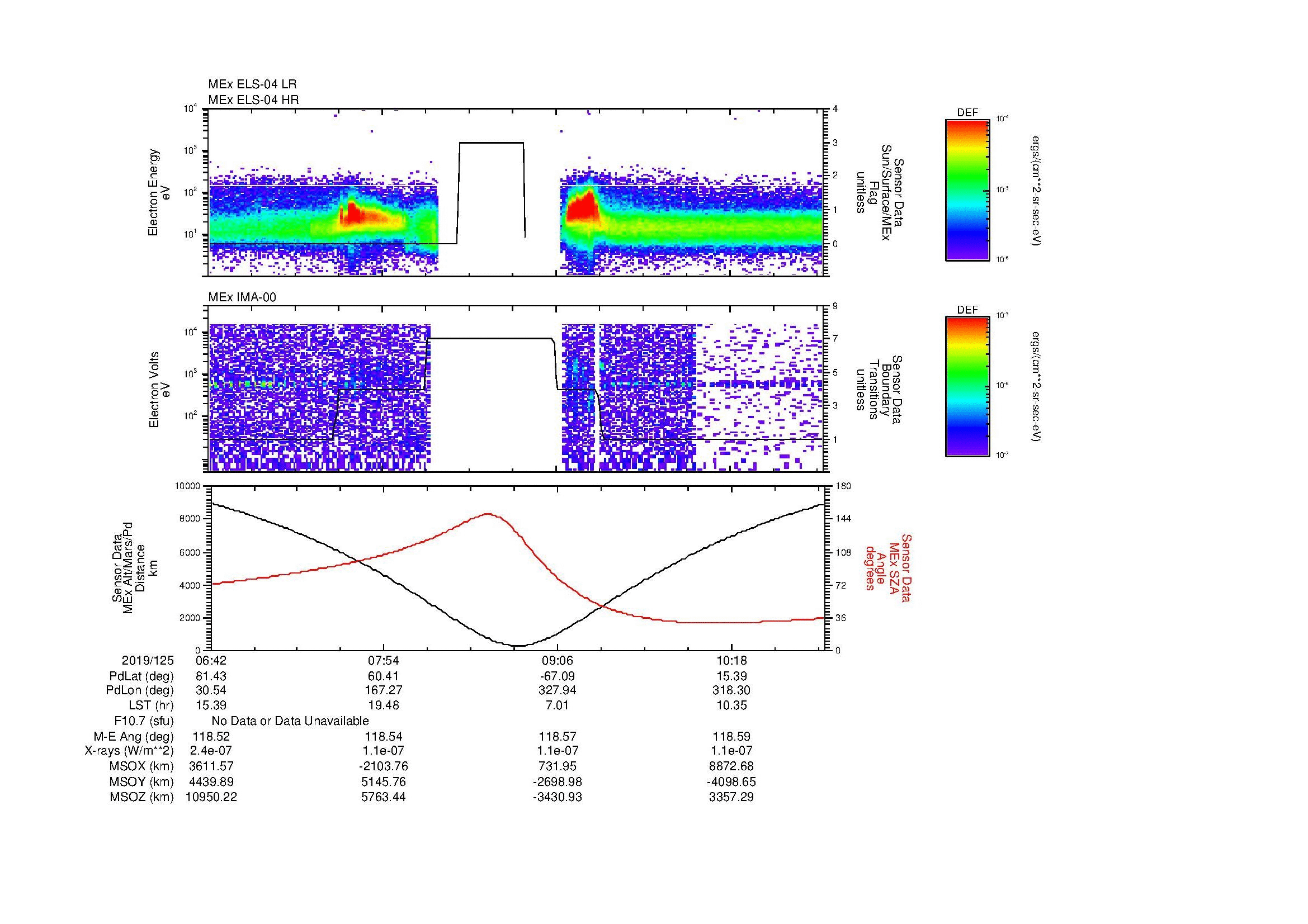Viewport: 1308px width, 924px height.
Task: Click the boundary plateau line at level 7
Action: click(x=490, y=339)
